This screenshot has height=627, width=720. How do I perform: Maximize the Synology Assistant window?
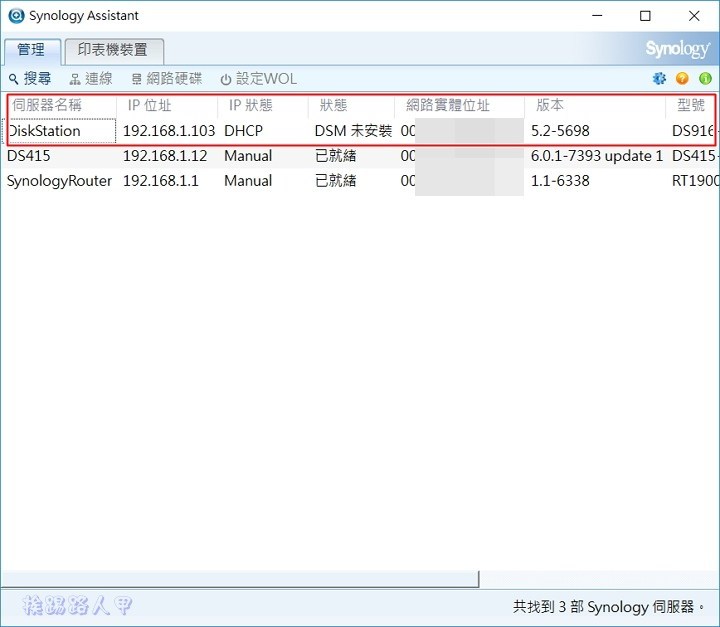pos(645,16)
